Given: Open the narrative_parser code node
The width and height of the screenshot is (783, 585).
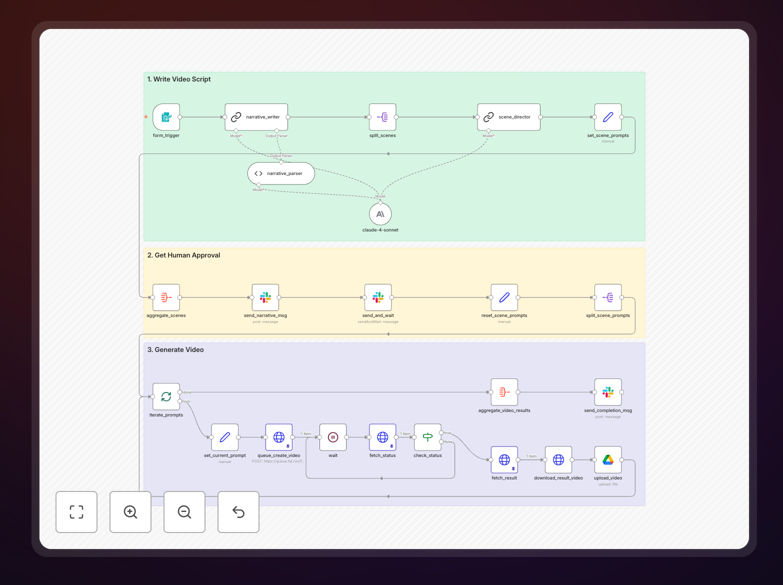Looking at the screenshot, I should (x=281, y=173).
